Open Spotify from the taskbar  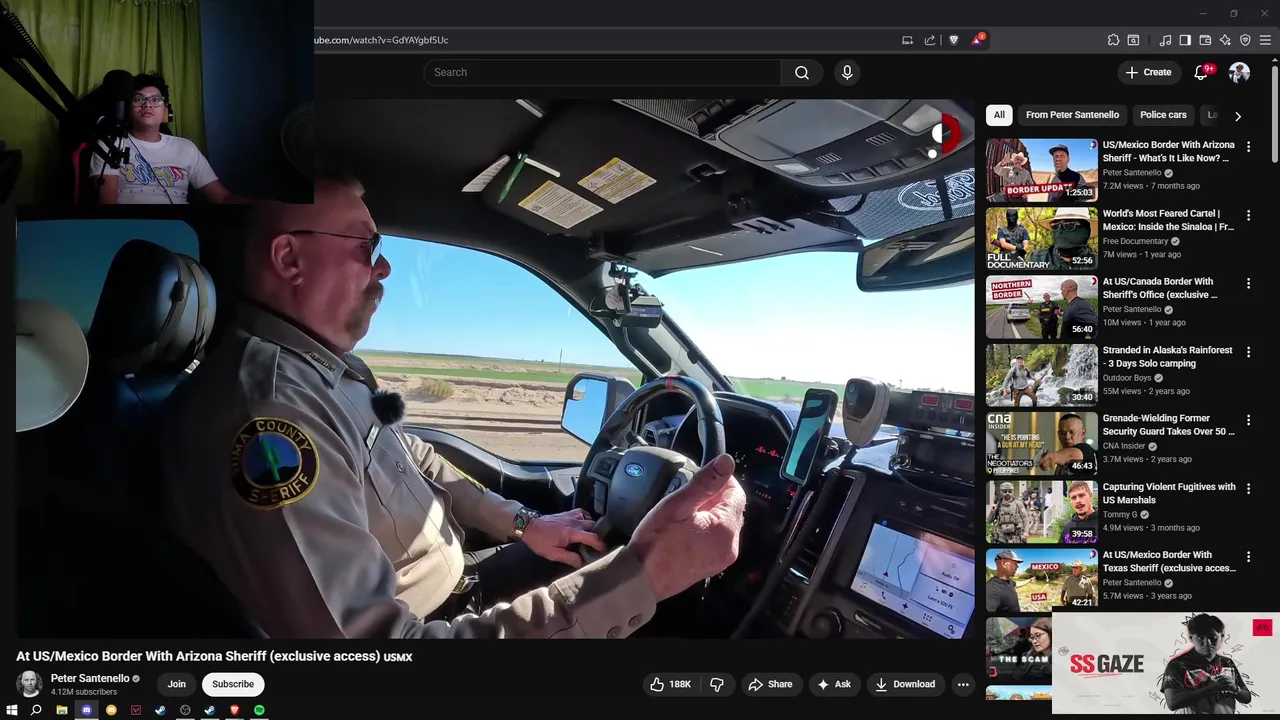pyautogui.click(x=259, y=710)
